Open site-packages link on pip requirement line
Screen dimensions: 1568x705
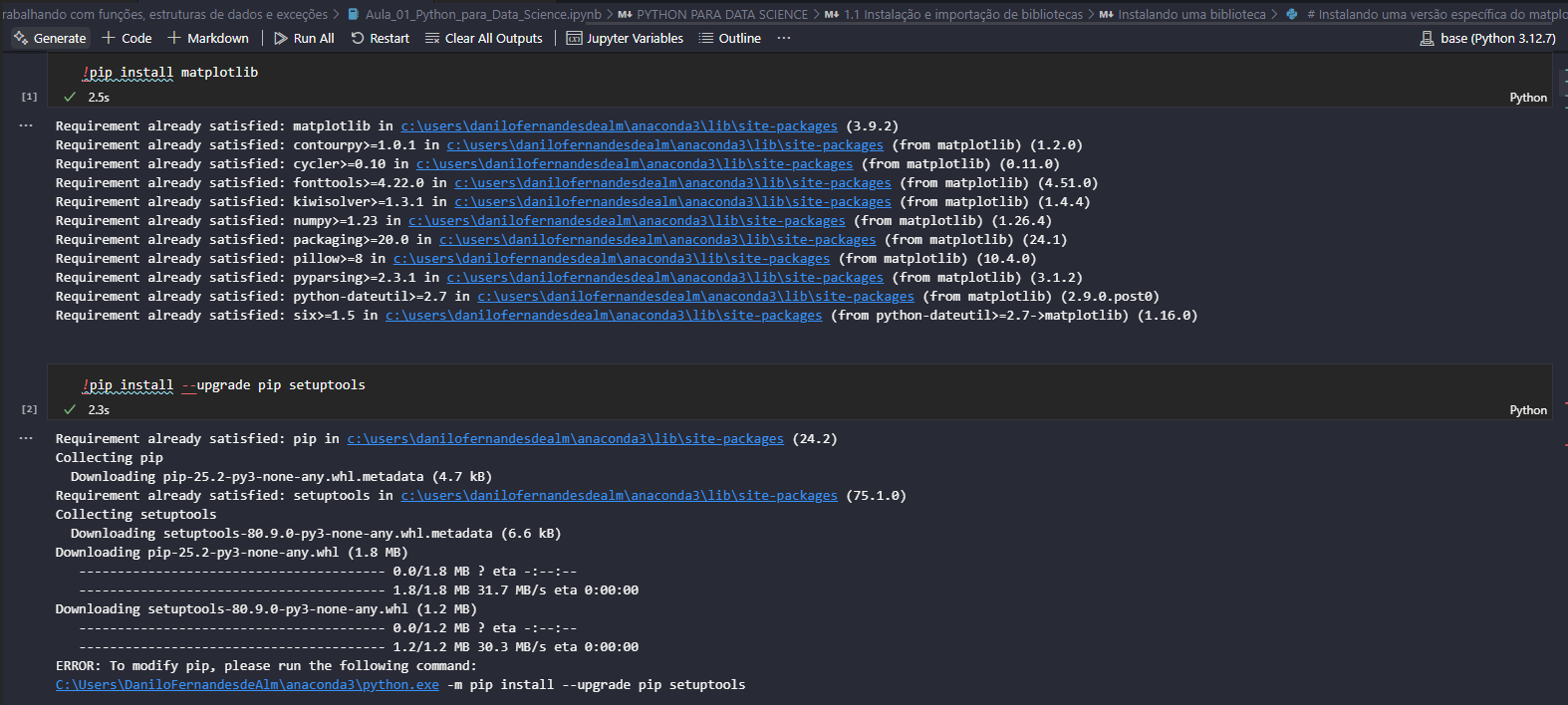click(x=566, y=439)
